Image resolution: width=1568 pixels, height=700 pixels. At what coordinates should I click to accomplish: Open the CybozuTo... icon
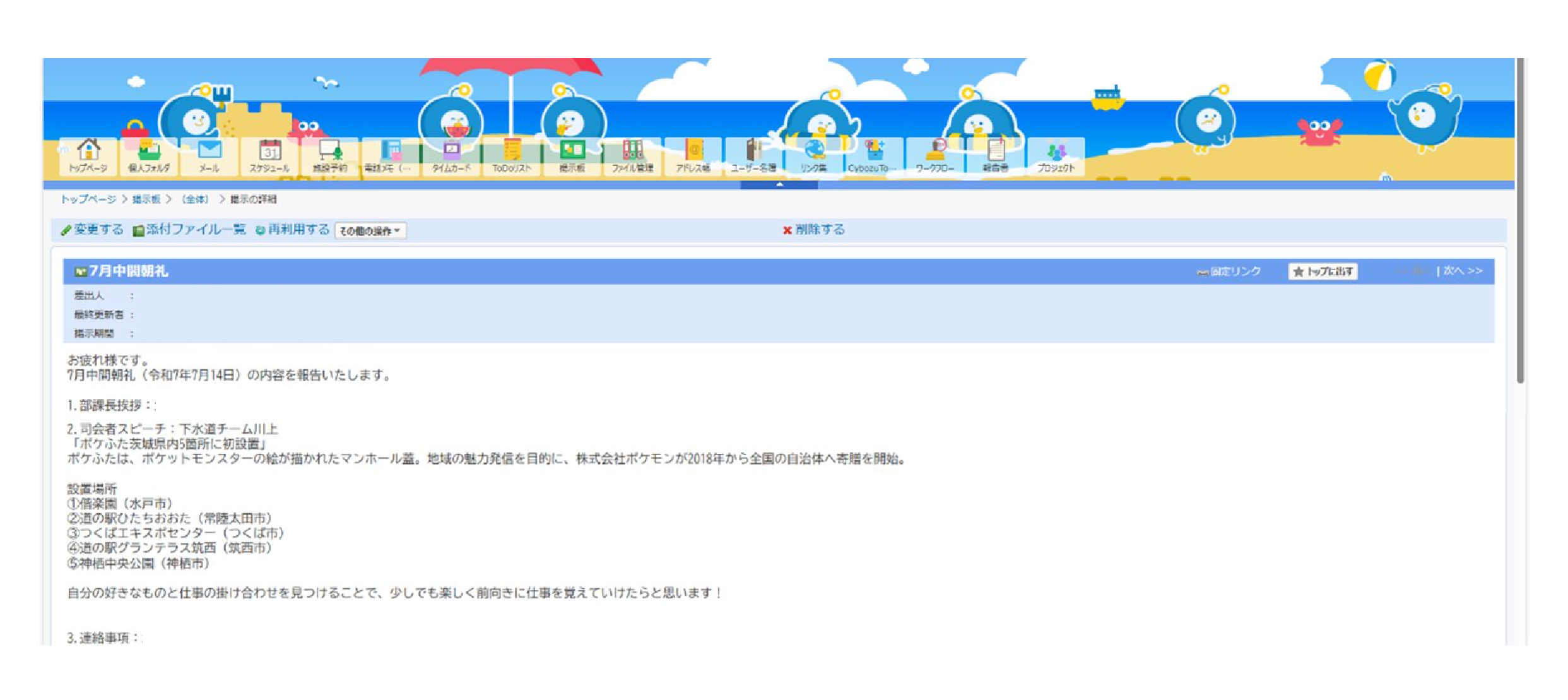click(874, 156)
